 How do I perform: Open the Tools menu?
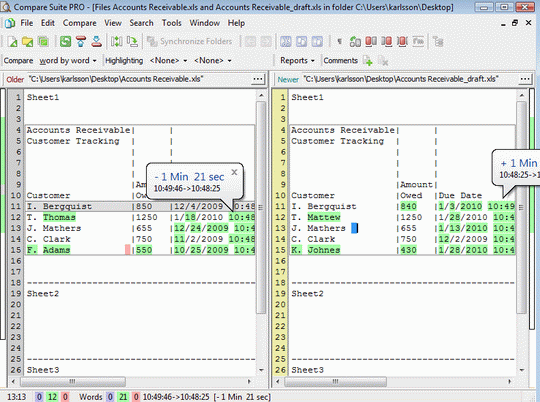pyautogui.click(x=172, y=23)
